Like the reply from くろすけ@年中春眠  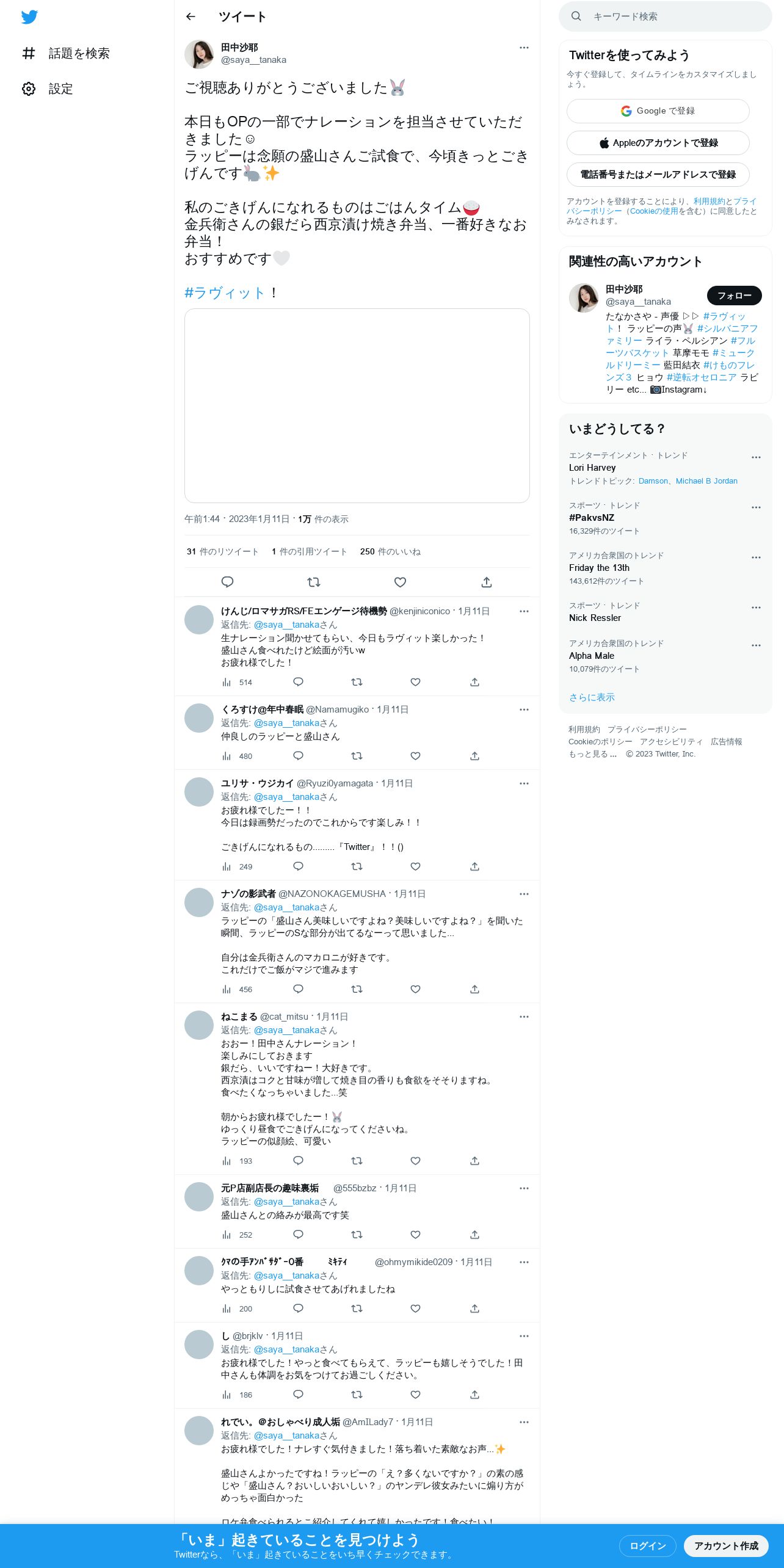tap(415, 756)
